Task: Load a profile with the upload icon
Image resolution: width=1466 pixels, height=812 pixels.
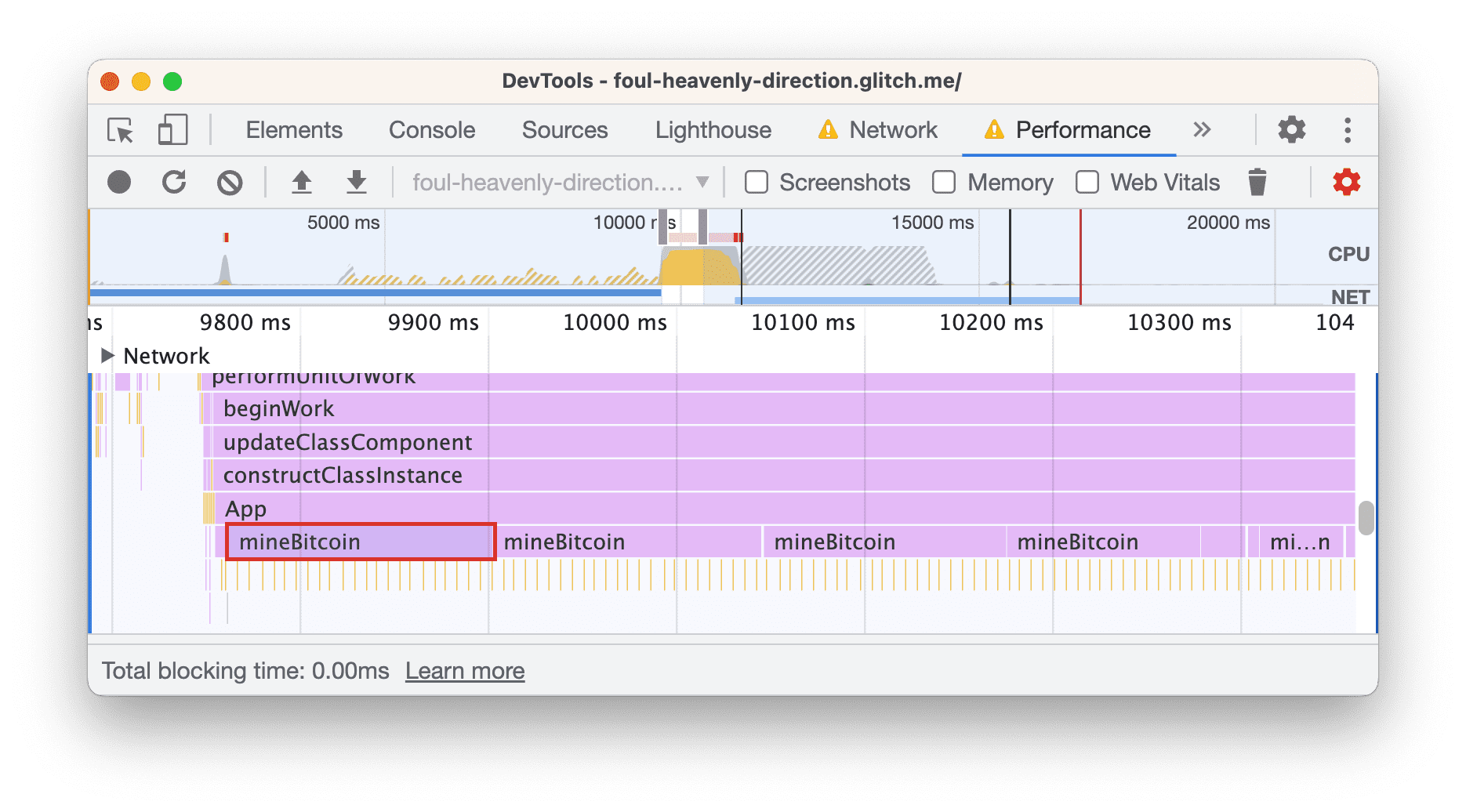Action: click(x=302, y=183)
